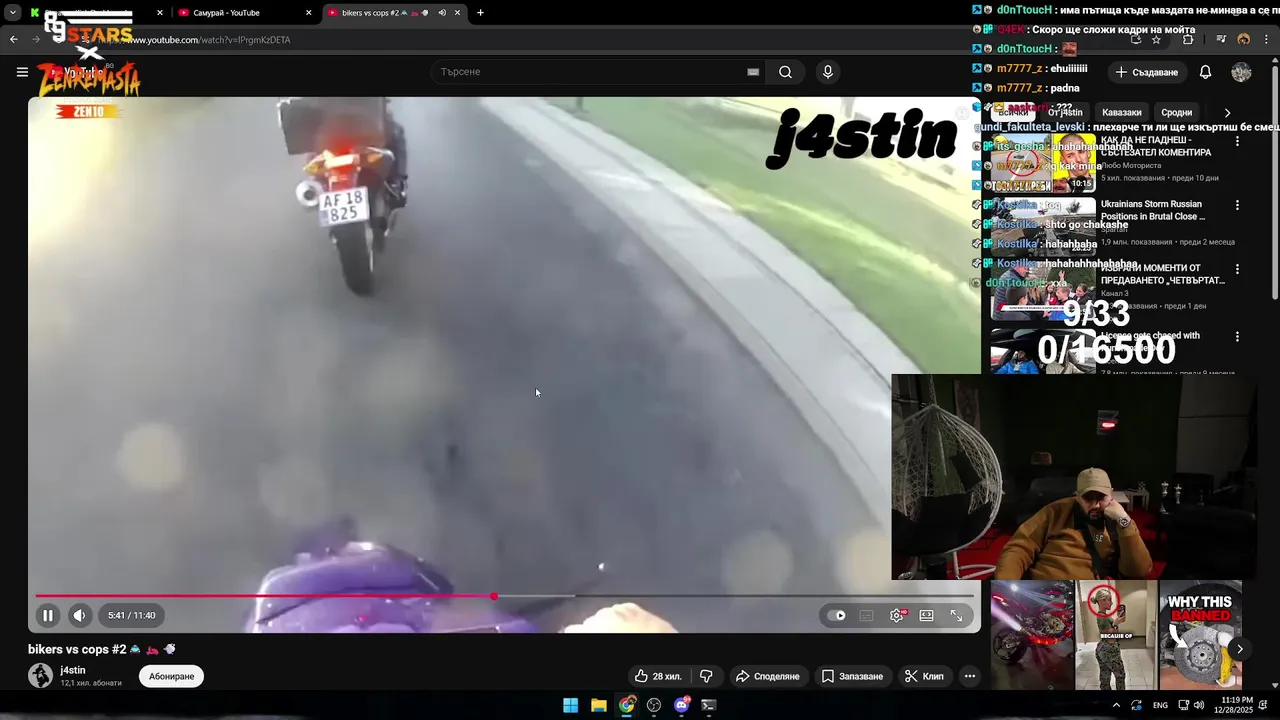
Task: Open OBS Studio from the taskbar
Action: 654,705
